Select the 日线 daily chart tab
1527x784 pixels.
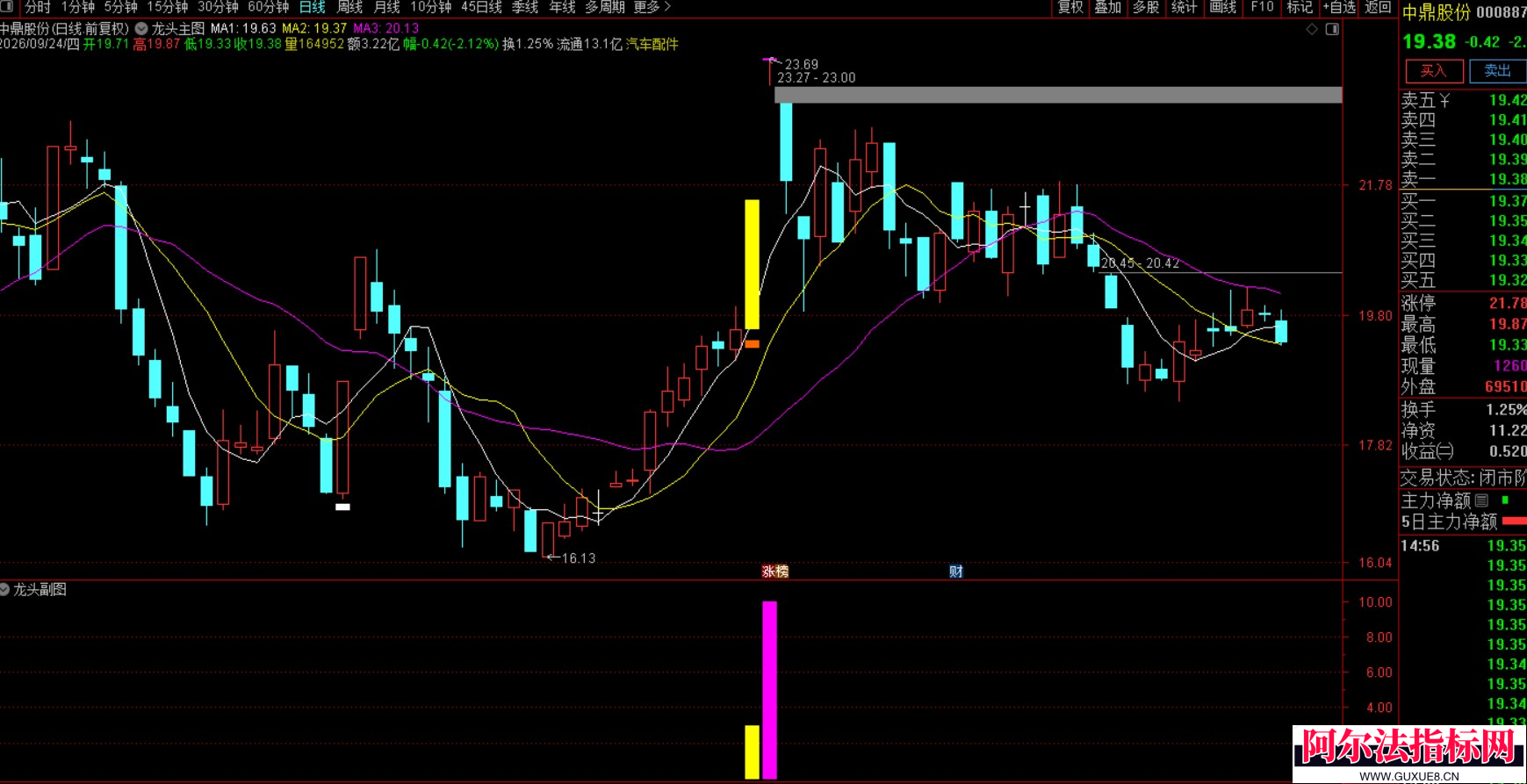[313, 7]
